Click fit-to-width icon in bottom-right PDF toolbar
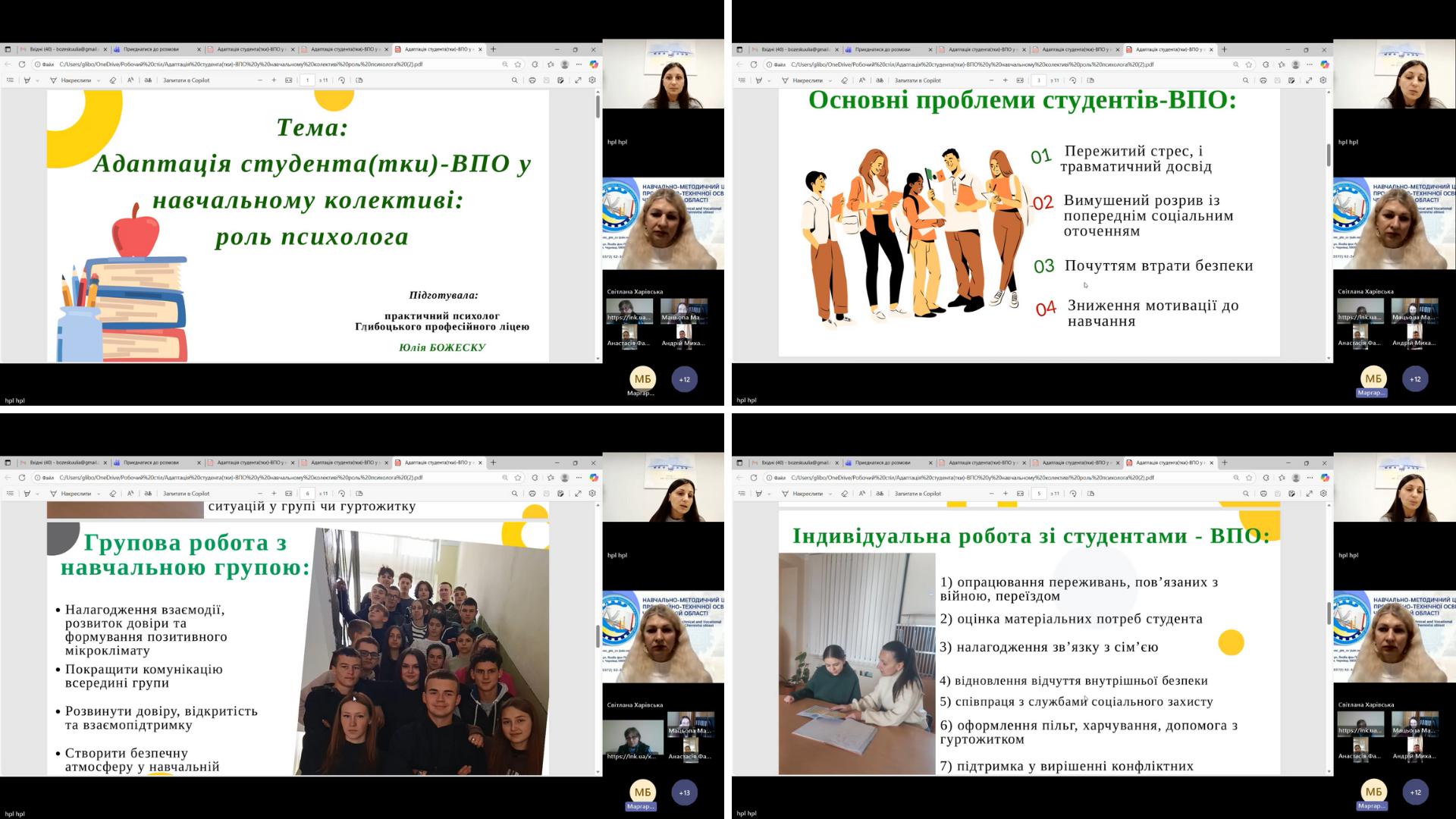Image resolution: width=1456 pixels, height=819 pixels. point(1020,494)
